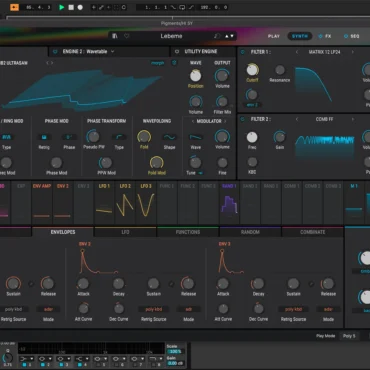Image resolution: width=370 pixels, height=370 pixels.
Task: Click the Phase Mod Retrig button
Action: pyautogui.click(x=44, y=137)
